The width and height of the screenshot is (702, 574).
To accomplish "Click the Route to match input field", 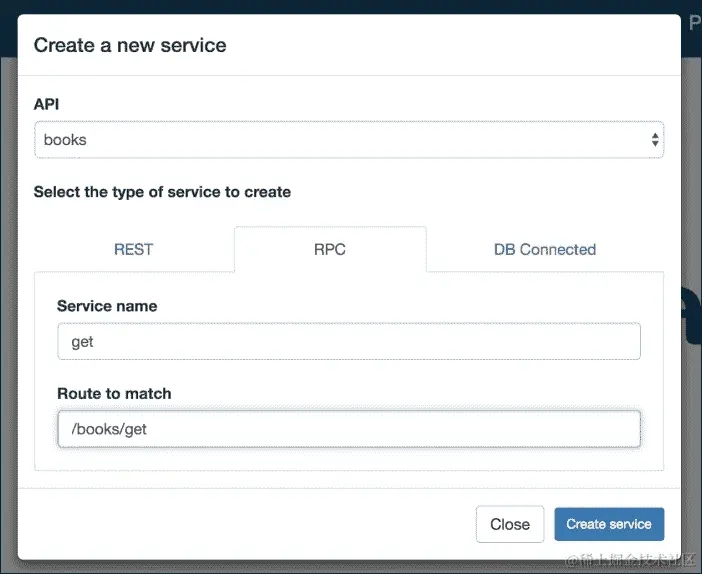I will click(x=348, y=429).
